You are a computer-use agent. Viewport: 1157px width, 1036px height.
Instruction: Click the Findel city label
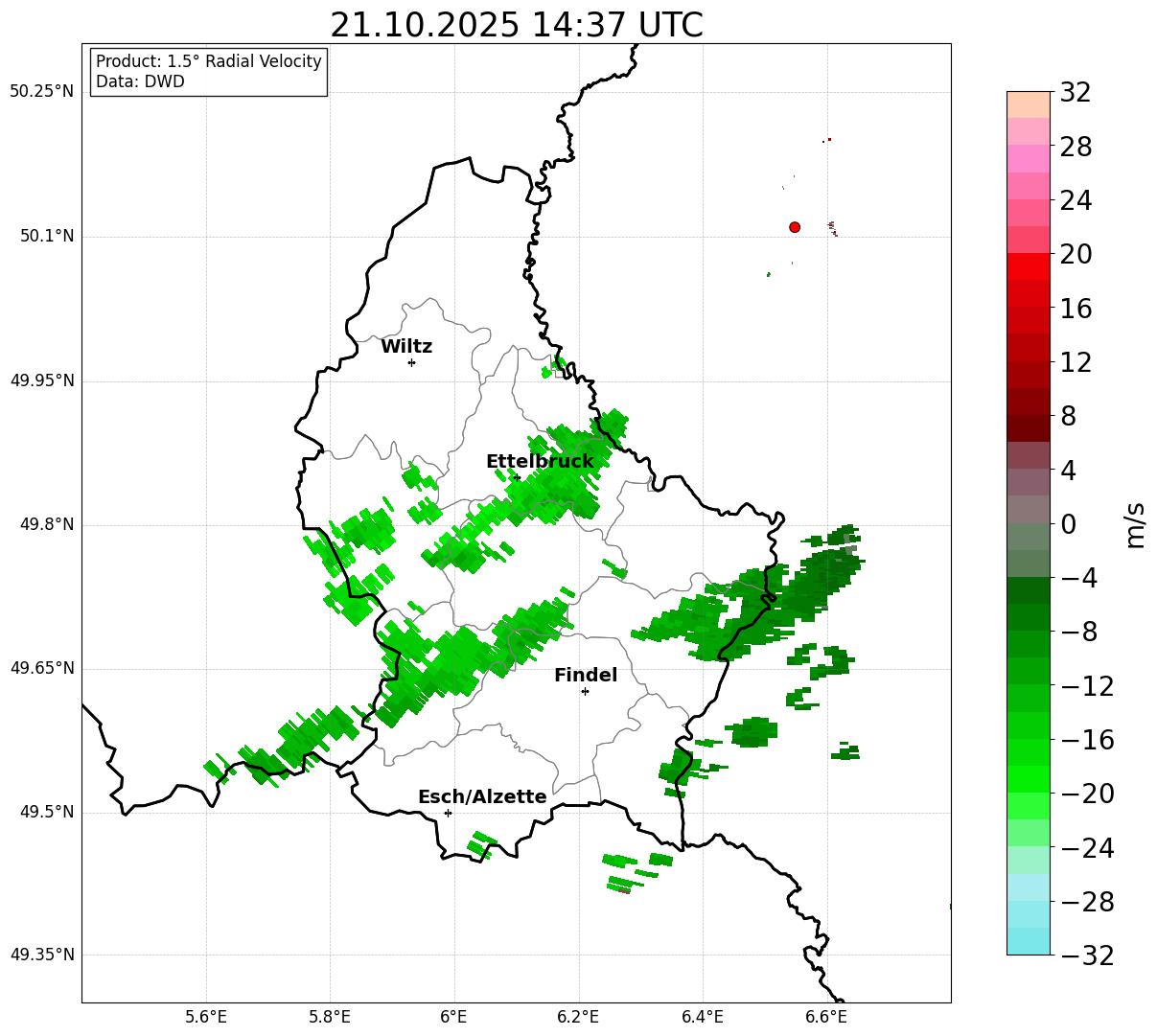(x=586, y=676)
